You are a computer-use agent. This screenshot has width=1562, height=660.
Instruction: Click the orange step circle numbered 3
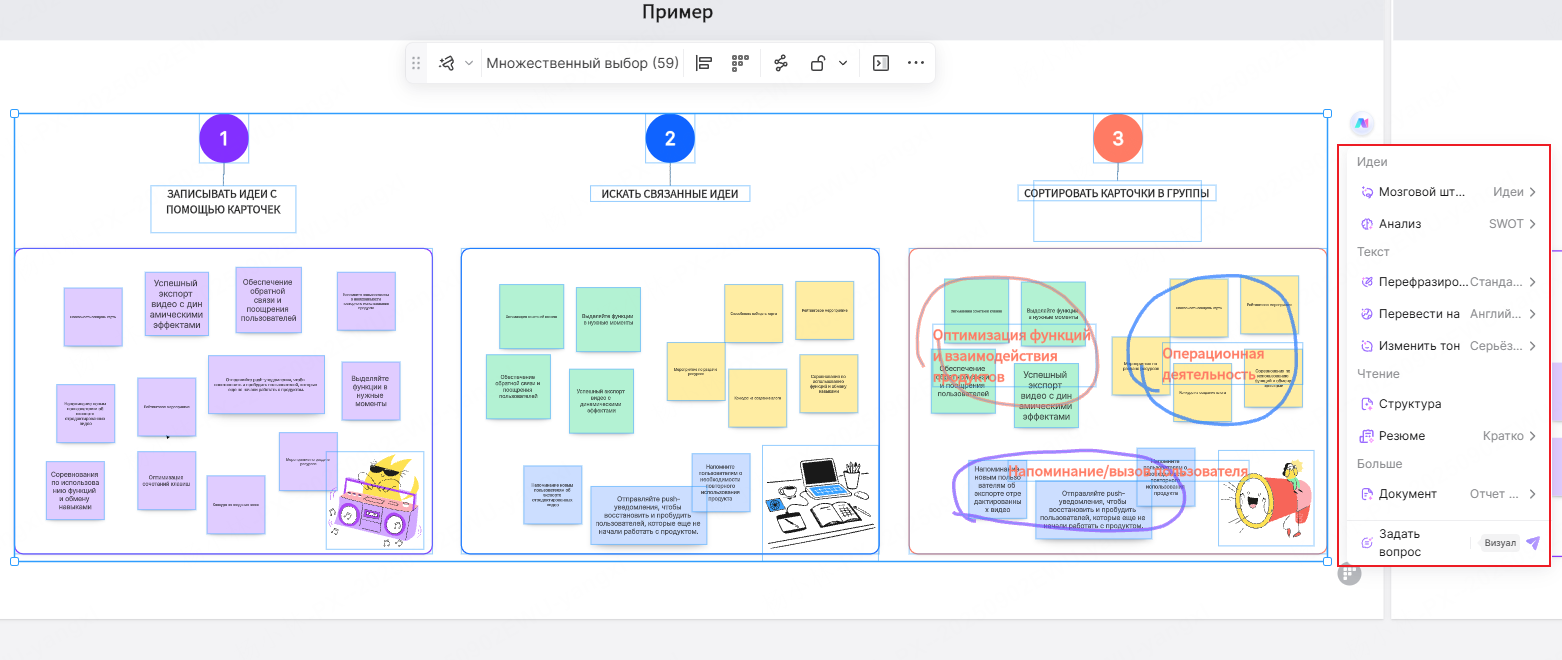[1118, 139]
